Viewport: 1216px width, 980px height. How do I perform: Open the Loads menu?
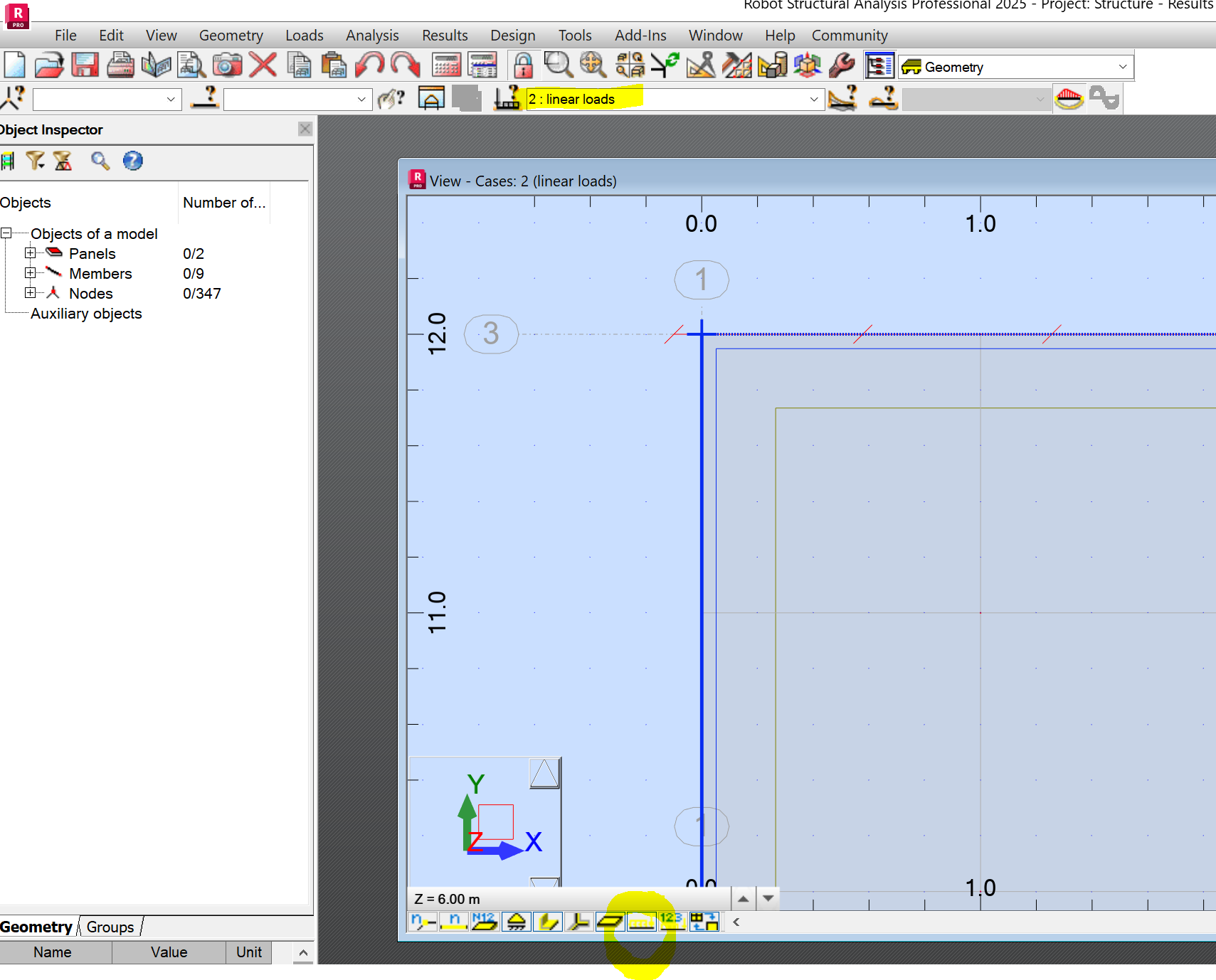(304, 35)
